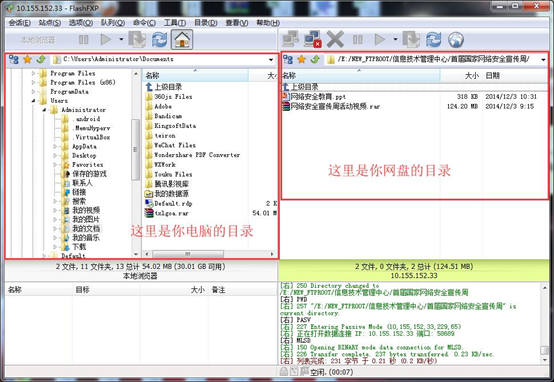This screenshot has width=554, height=382.
Task: Select WeChat Files folder in local list
Action: (x=175, y=145)
